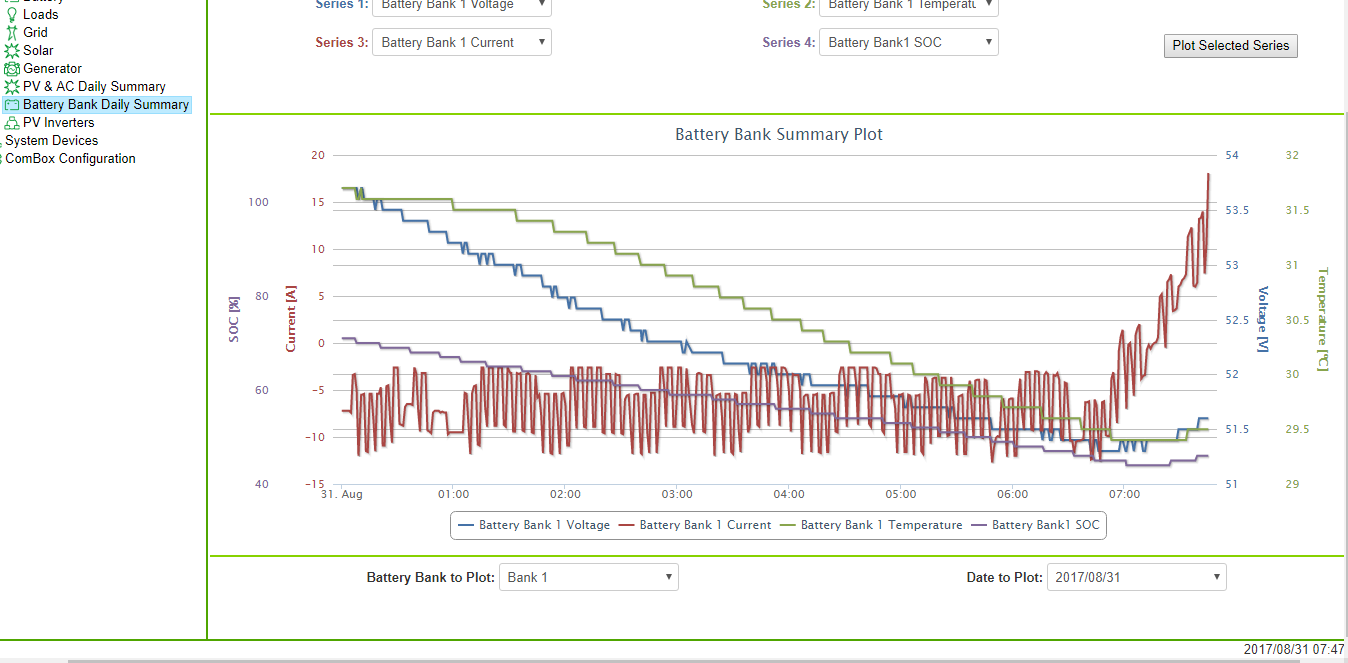This screenshot has width=1348, height=663.
Task: Click the PV Inverters icon
Action: point(12,123)
